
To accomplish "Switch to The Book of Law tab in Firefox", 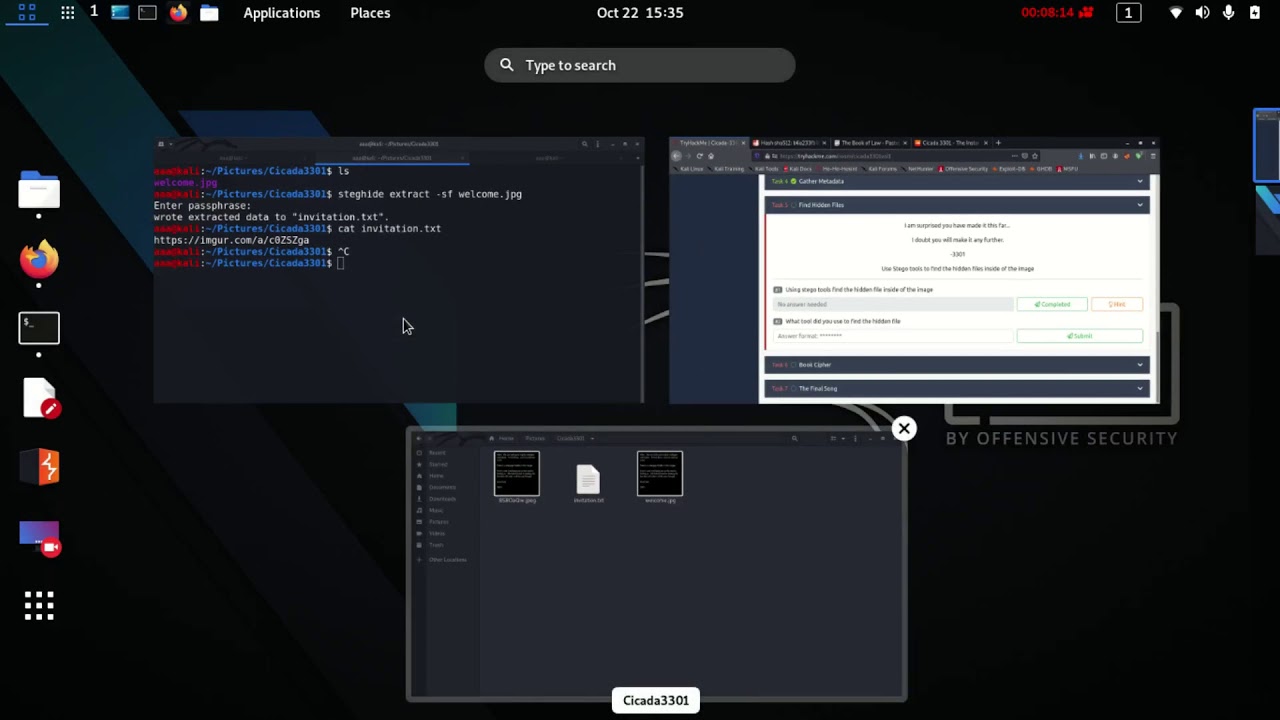I will click(x=870, y=143).
